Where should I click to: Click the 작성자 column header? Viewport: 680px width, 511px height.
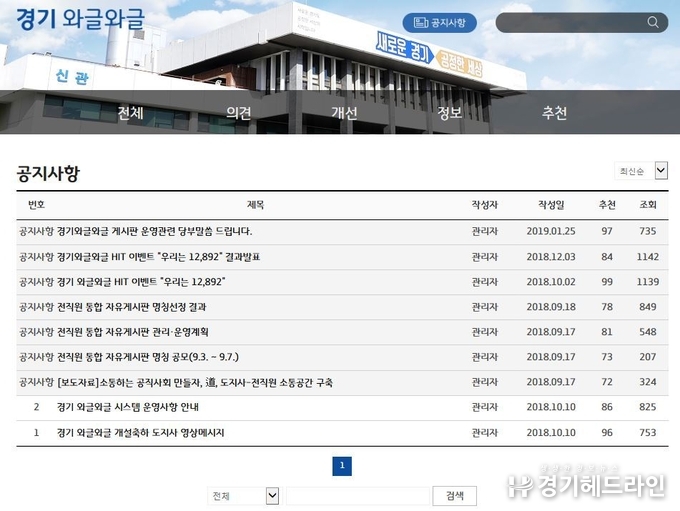coord(484,205)
